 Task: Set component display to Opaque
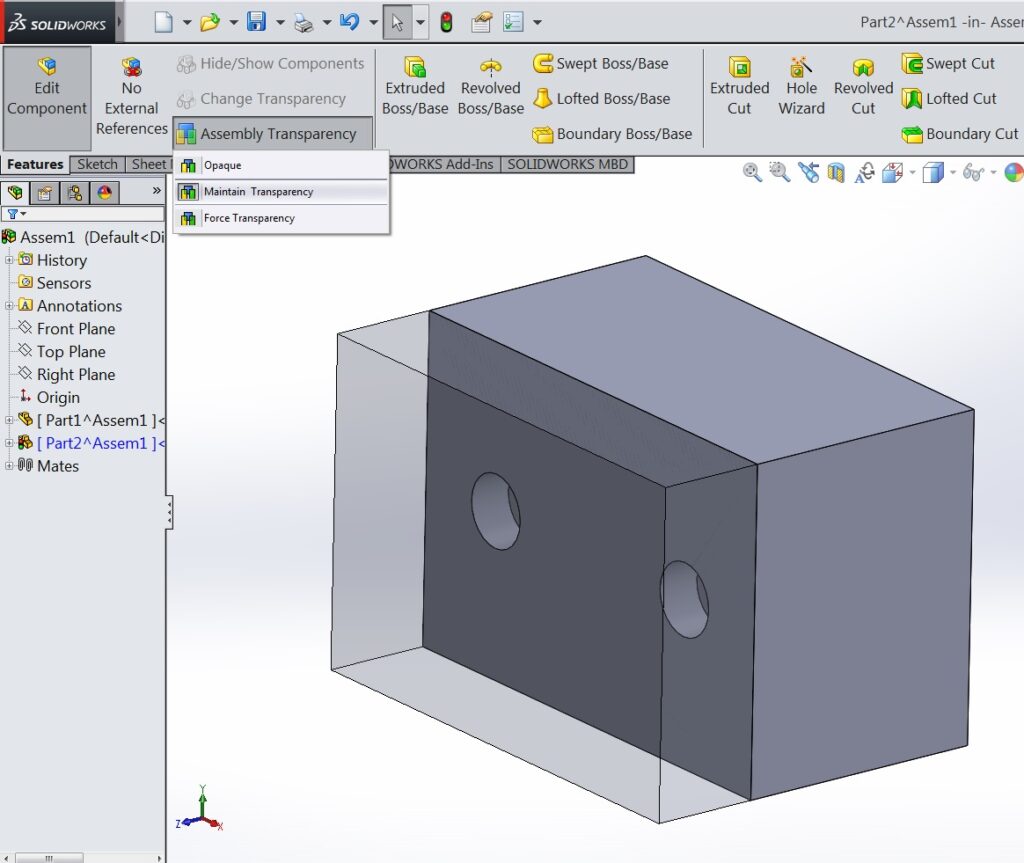(222, 165)
